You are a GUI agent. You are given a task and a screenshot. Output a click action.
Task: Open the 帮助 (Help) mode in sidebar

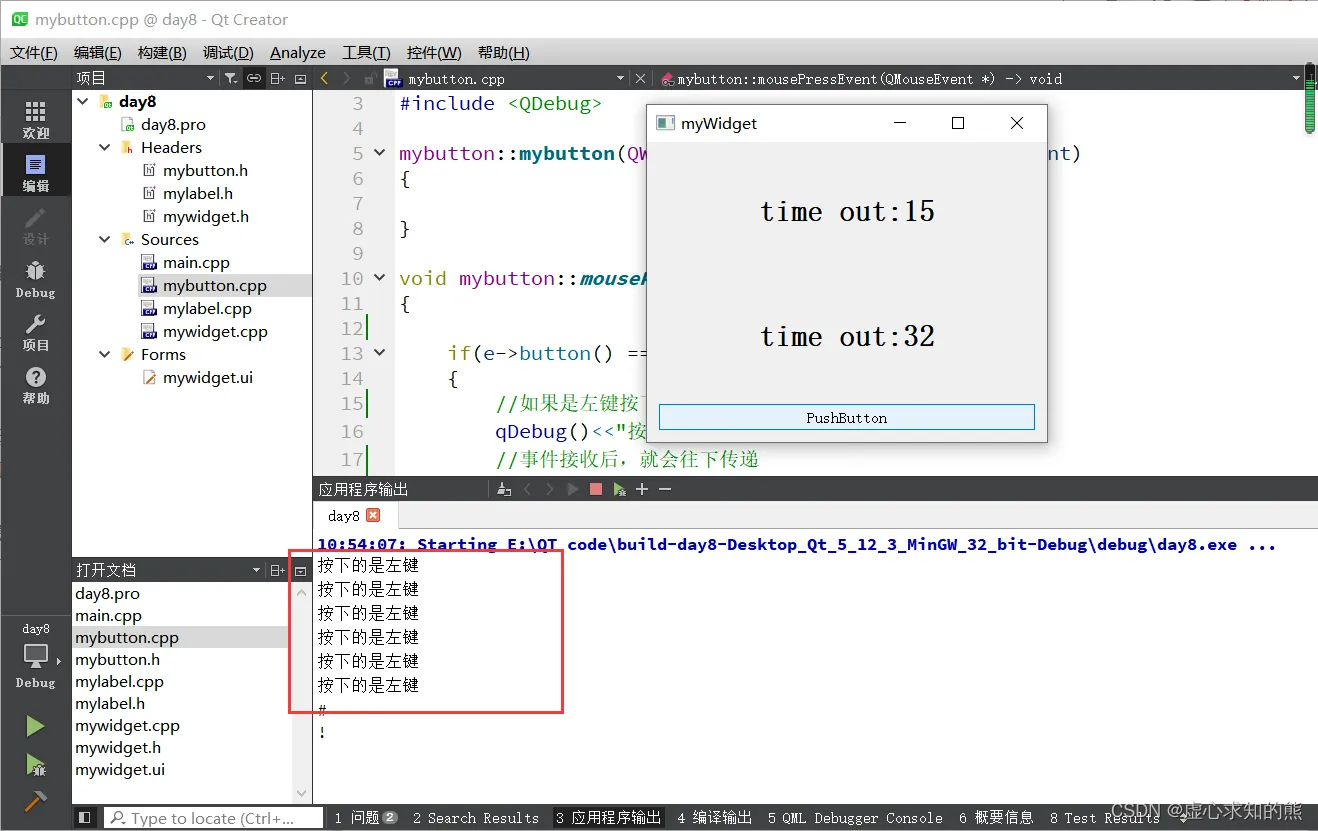[x=35, y=385]
